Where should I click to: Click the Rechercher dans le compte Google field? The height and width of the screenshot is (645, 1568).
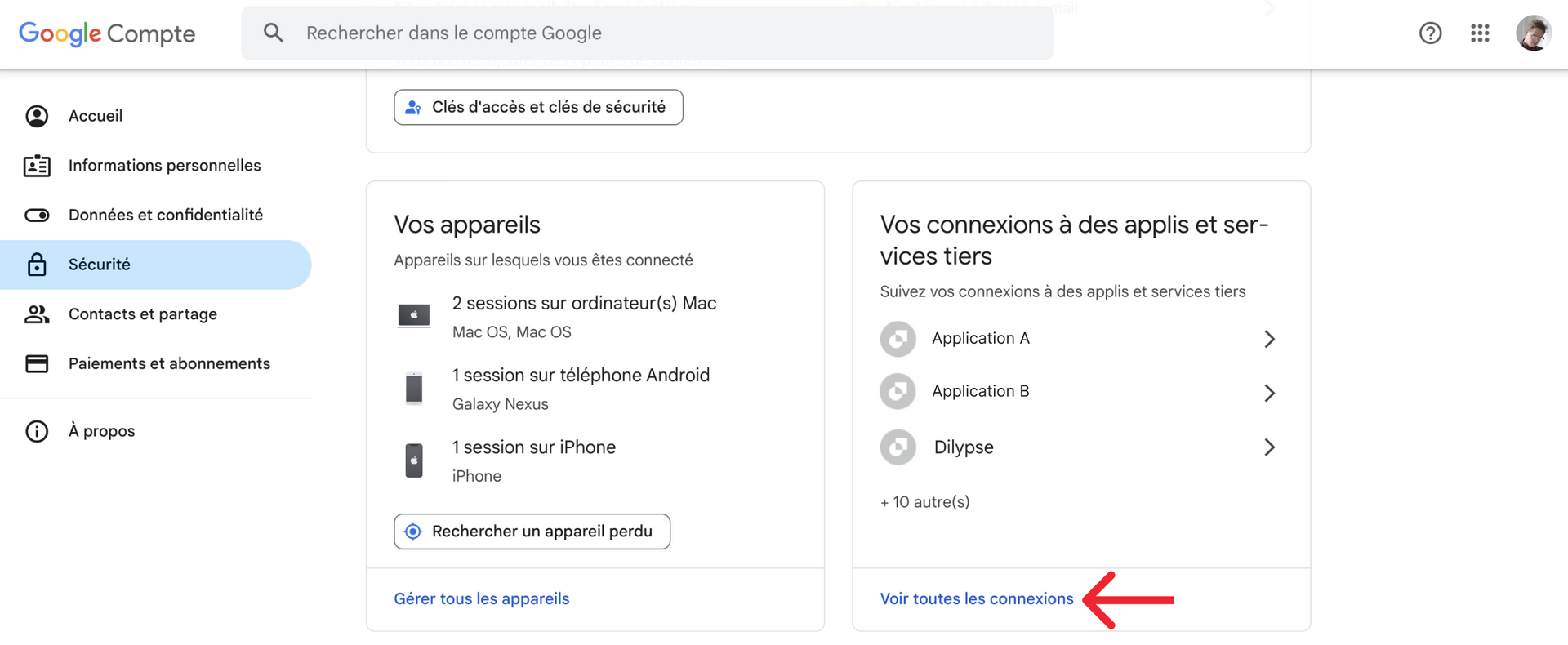click(x=647, y=33)
